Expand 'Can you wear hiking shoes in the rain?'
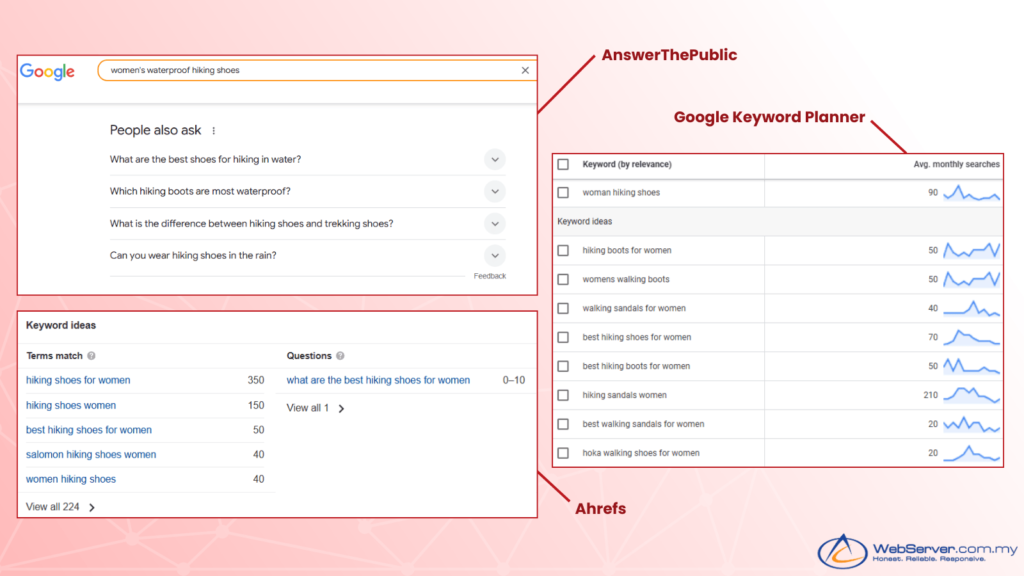The height and width of the screenshot is (576, 1024). tap(494, 255)
